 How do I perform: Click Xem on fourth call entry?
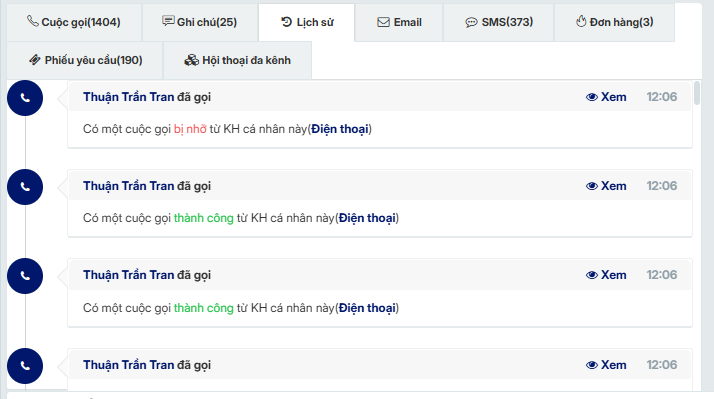606,365
